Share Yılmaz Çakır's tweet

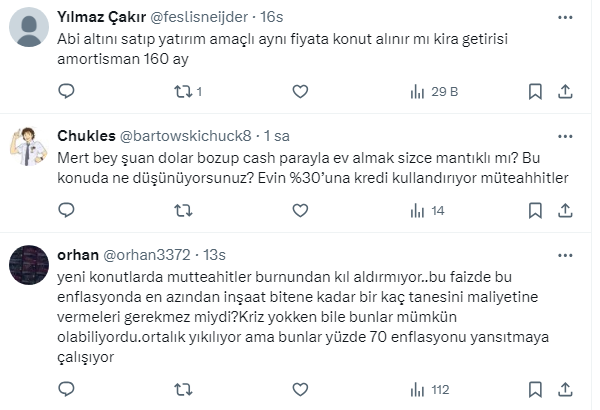click(565, 92)
